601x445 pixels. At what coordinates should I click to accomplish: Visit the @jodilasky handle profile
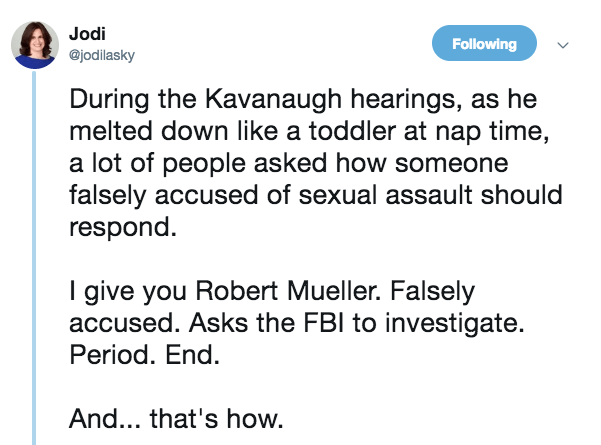point(101,55)
